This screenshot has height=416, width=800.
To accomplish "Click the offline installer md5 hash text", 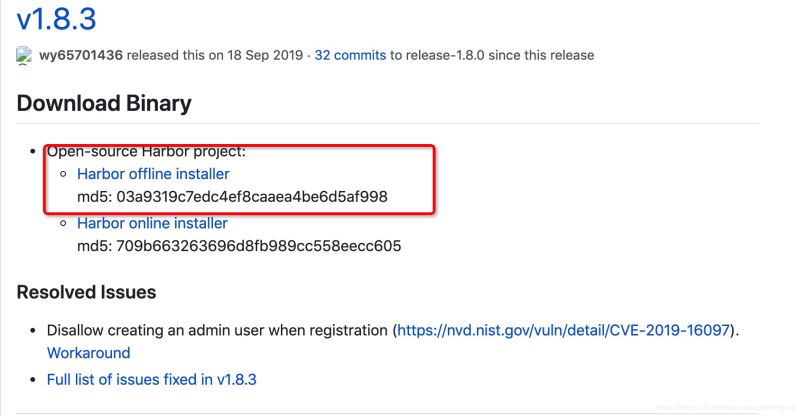I will pyautogui.click(x=232, y=197).
